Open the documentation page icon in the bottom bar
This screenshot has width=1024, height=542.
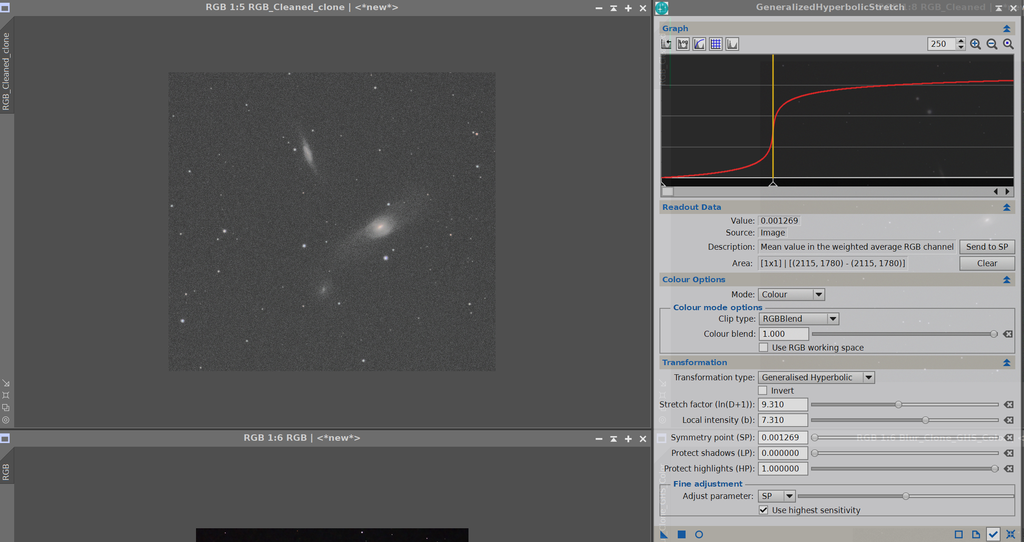click(x=976, y=534)
